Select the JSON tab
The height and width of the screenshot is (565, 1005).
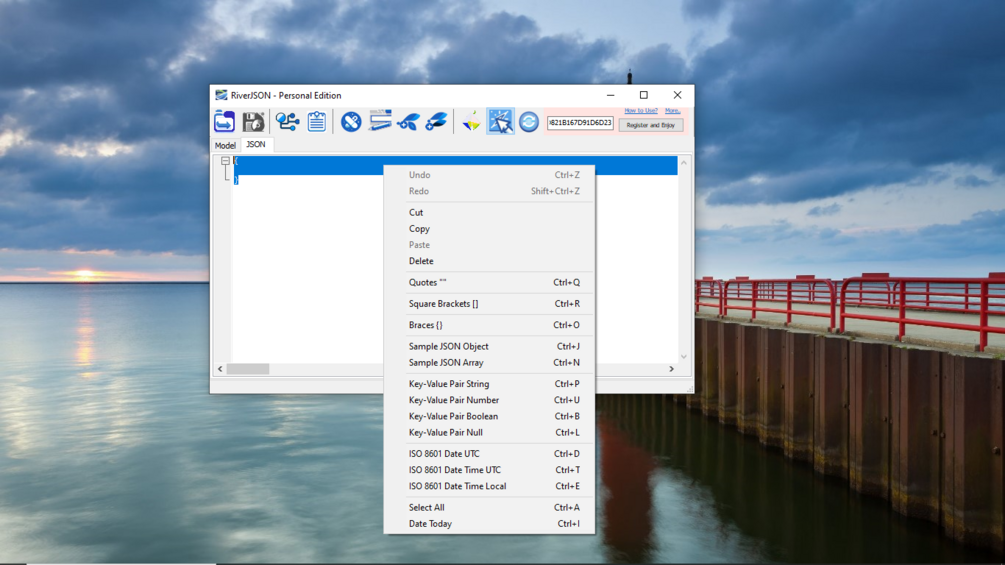click(x=256, y=144)
